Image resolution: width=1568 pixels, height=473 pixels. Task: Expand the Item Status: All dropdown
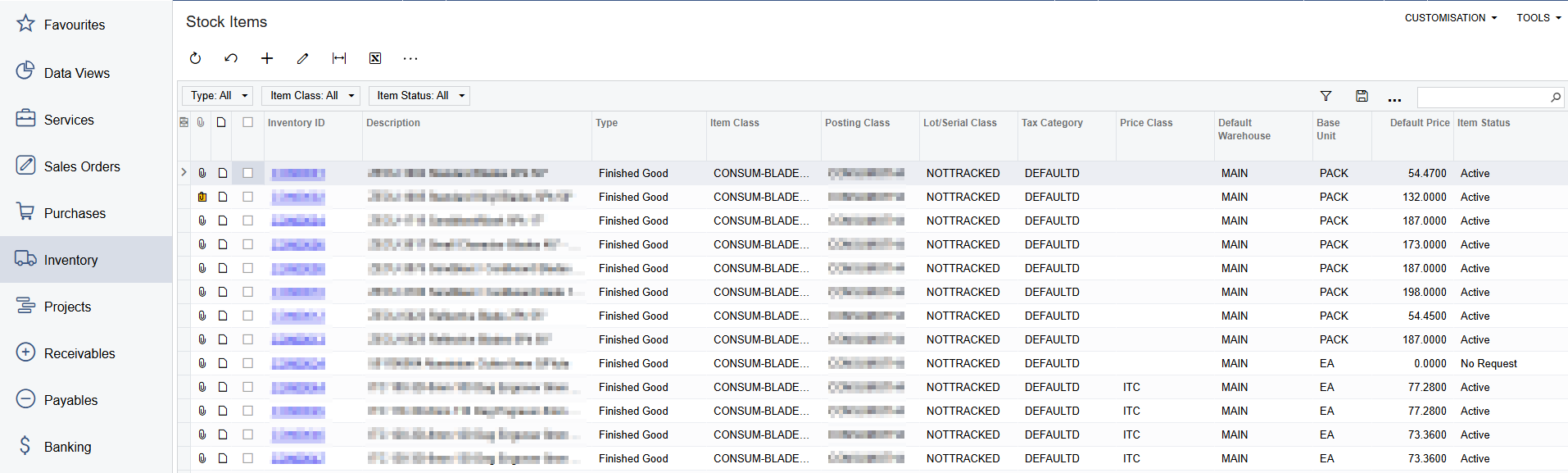coord(419,96)
